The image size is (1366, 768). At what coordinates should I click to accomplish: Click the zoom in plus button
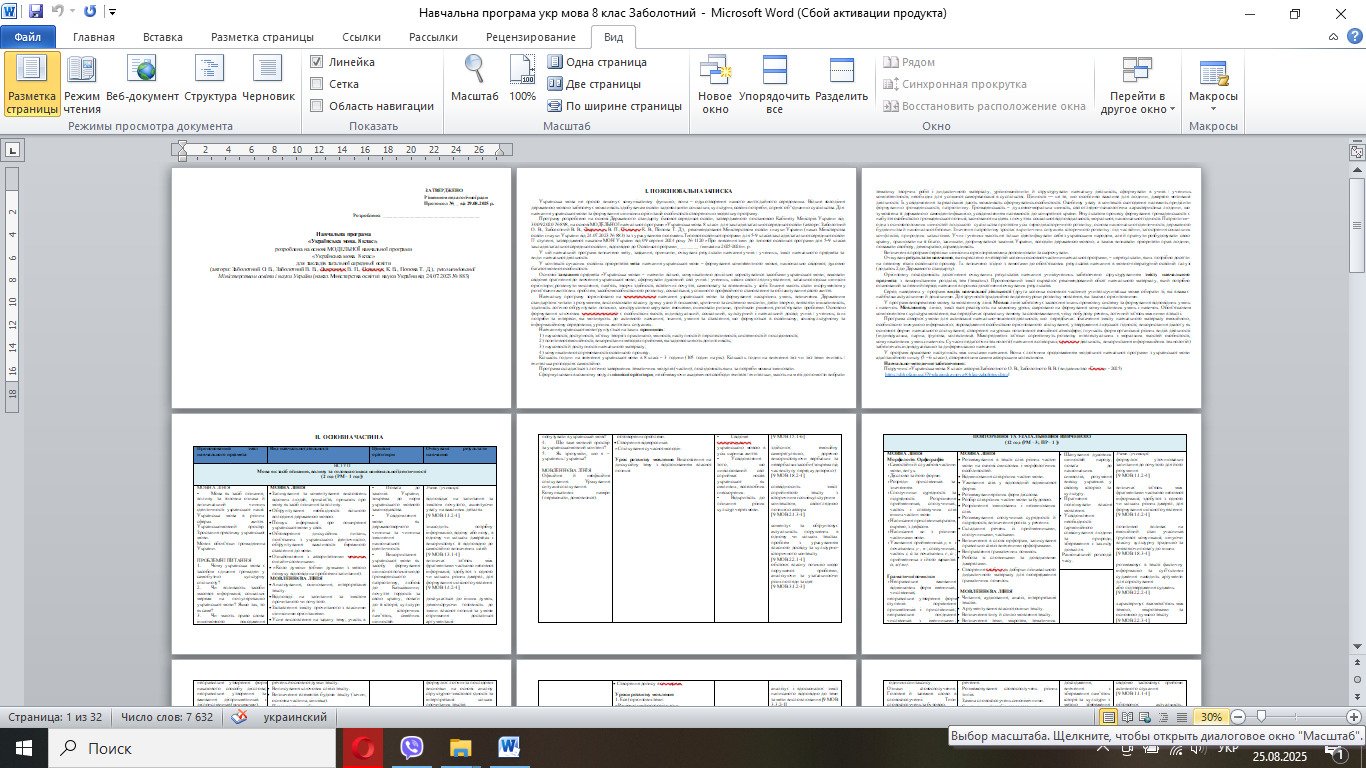pyautogui.click(x=1353, y=717)
